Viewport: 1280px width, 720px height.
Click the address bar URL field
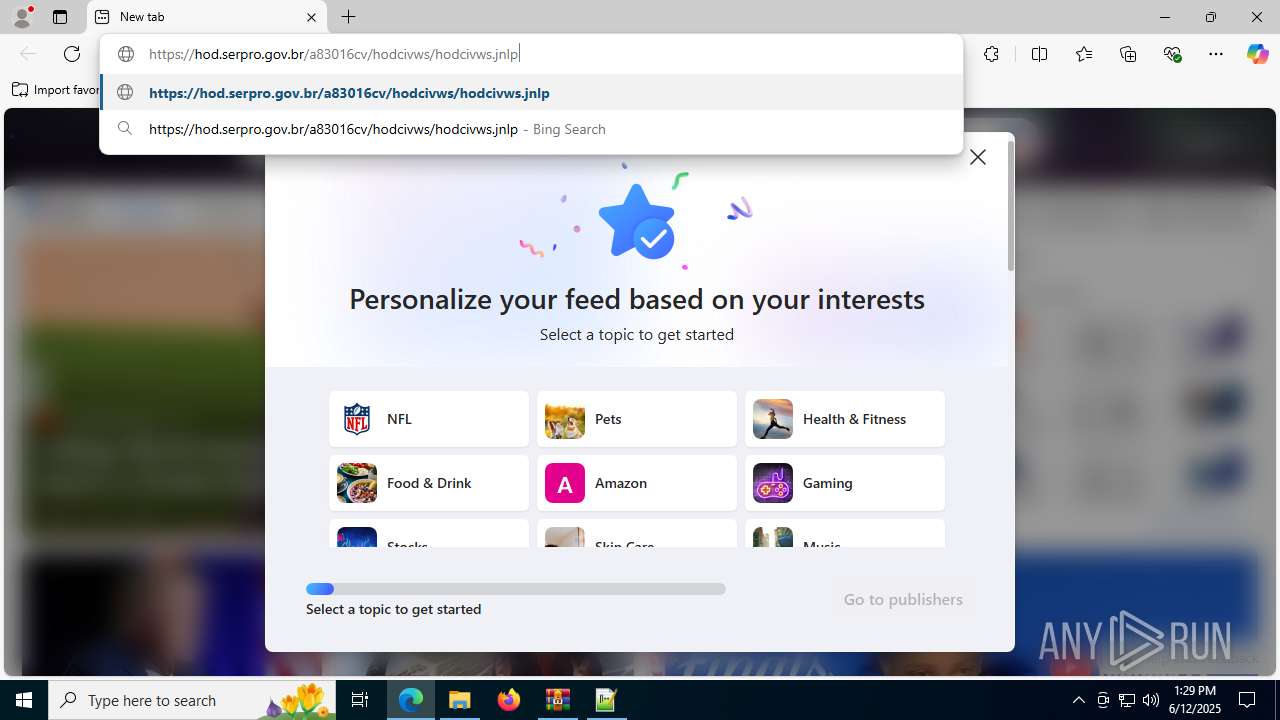pyautogui.click(x=532, y=54)
